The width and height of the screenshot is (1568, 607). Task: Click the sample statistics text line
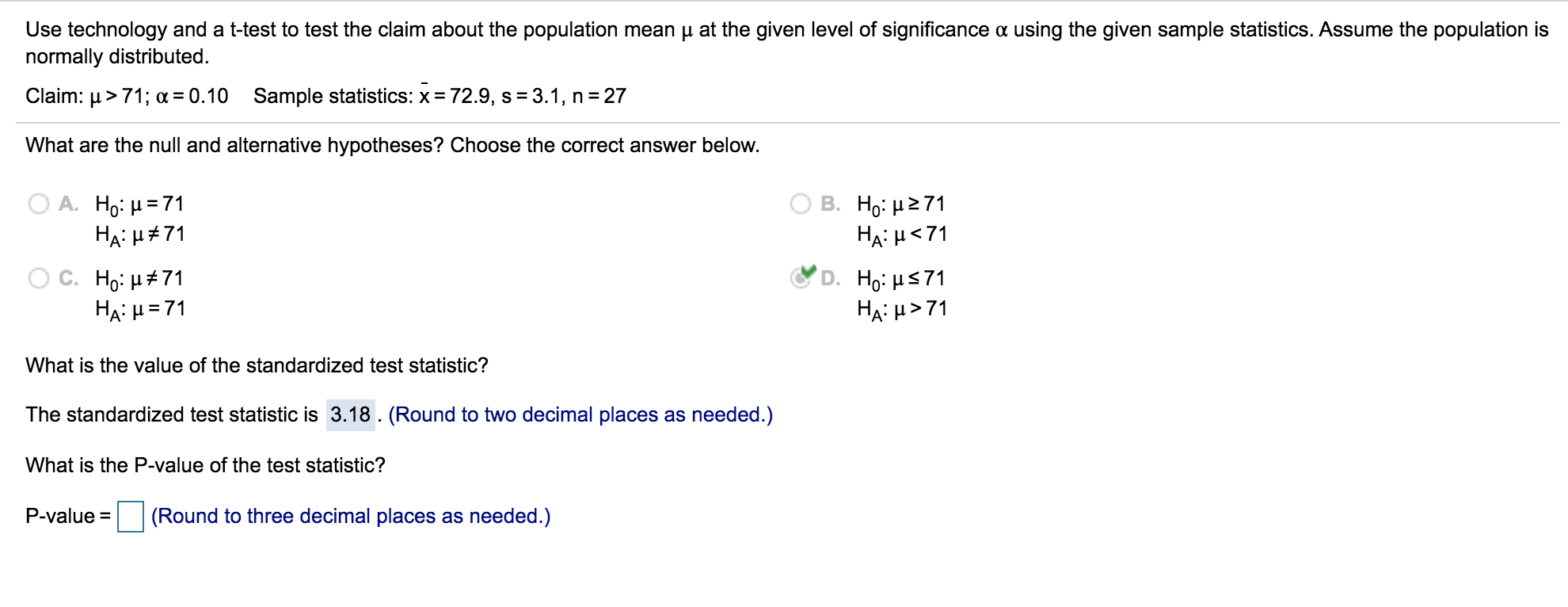(440, 95)
